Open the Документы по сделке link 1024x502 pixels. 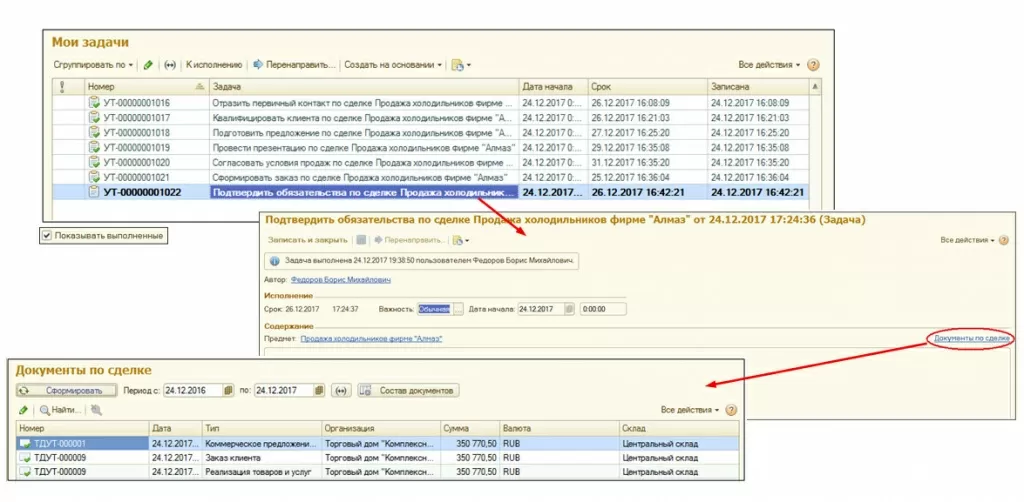pyautogui.click(x=971, y=339)
